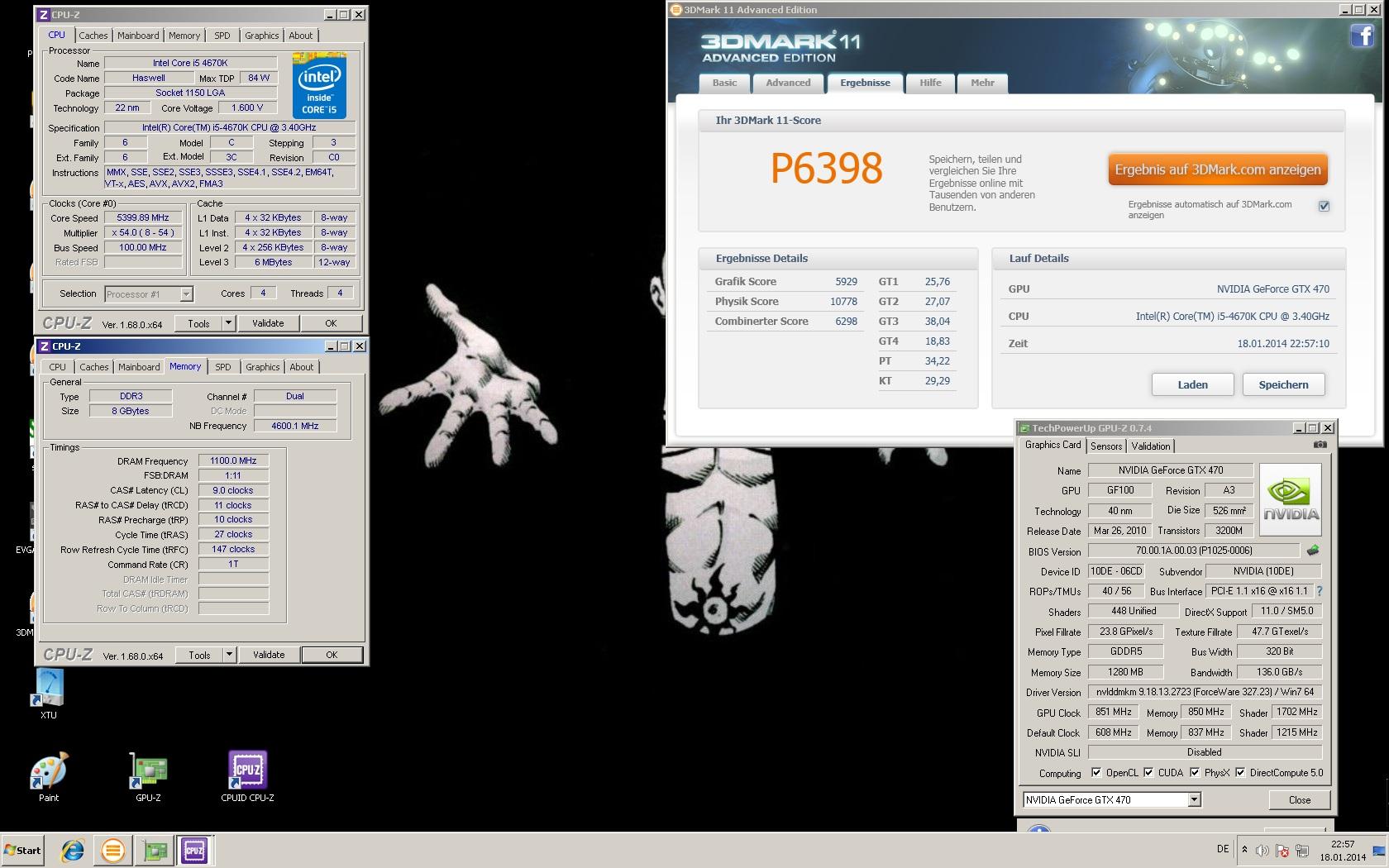This screenshot has height=868, width=1389.
Task: Click Intel Core i5 logo in CPU-Z
Action: 319,86
